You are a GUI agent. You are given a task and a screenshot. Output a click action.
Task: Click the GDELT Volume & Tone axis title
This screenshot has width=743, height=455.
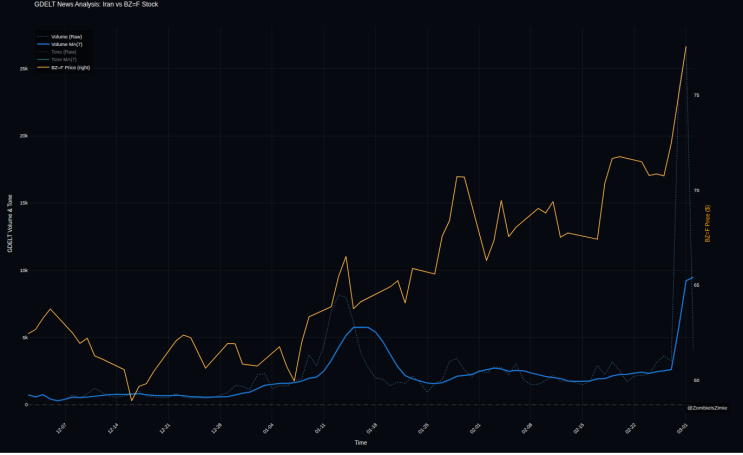pos(9,223)
